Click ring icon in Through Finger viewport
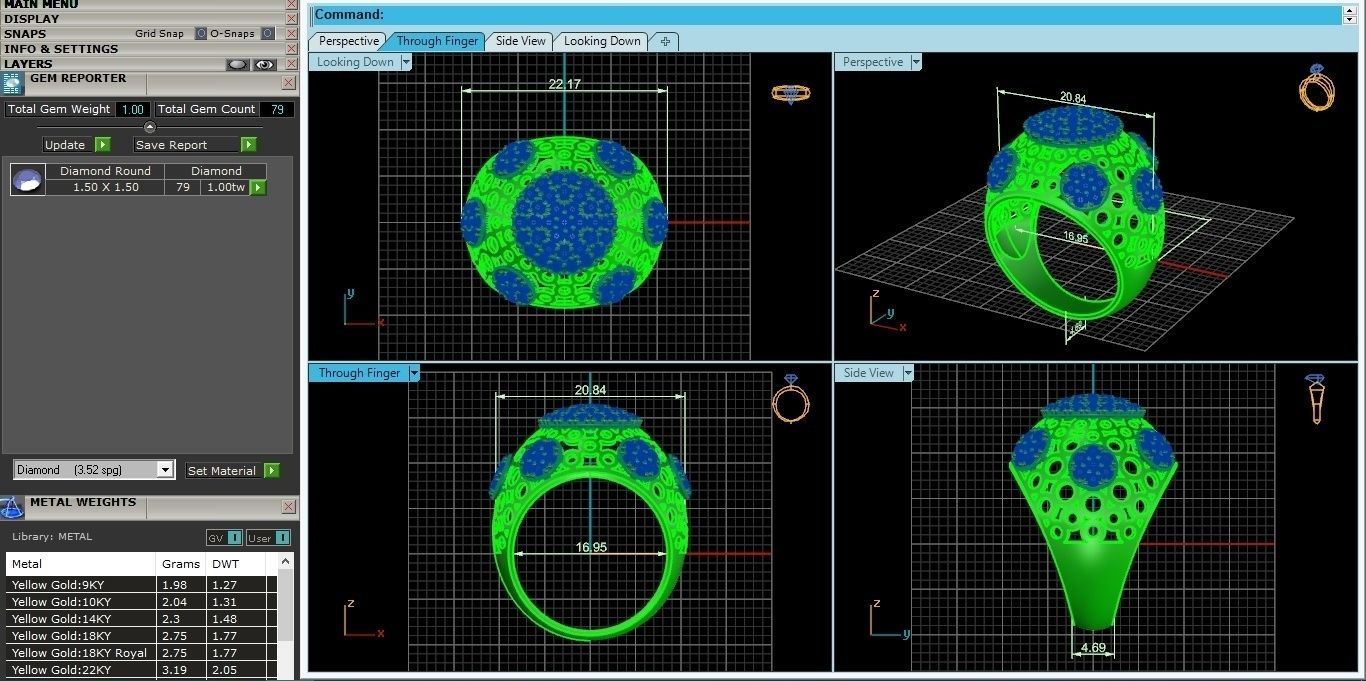Viewport: 1366px width, 681px height. tap(790, 398)
